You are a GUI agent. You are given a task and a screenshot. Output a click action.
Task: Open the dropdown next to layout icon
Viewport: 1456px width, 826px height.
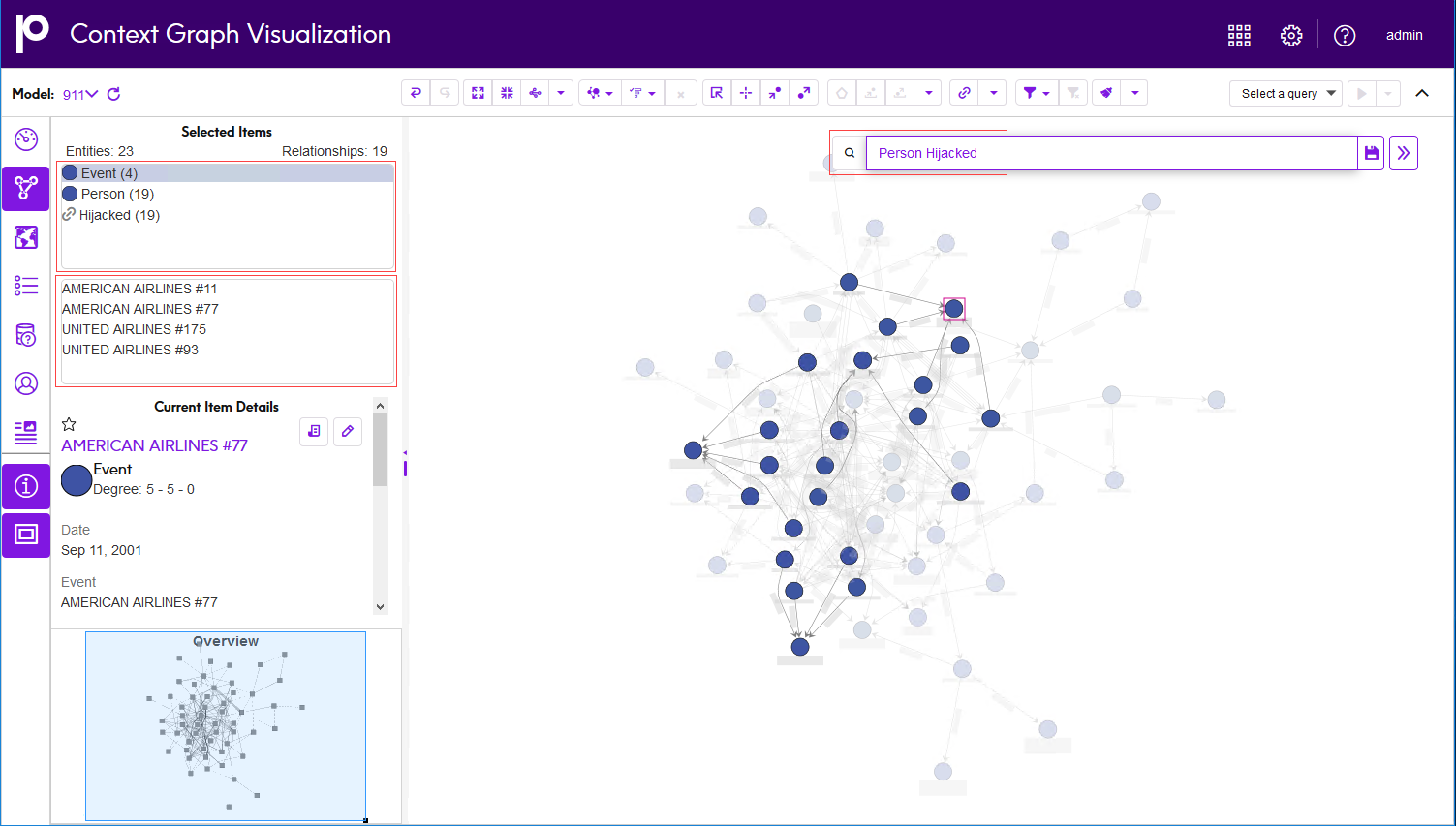(x=561, y=93)
